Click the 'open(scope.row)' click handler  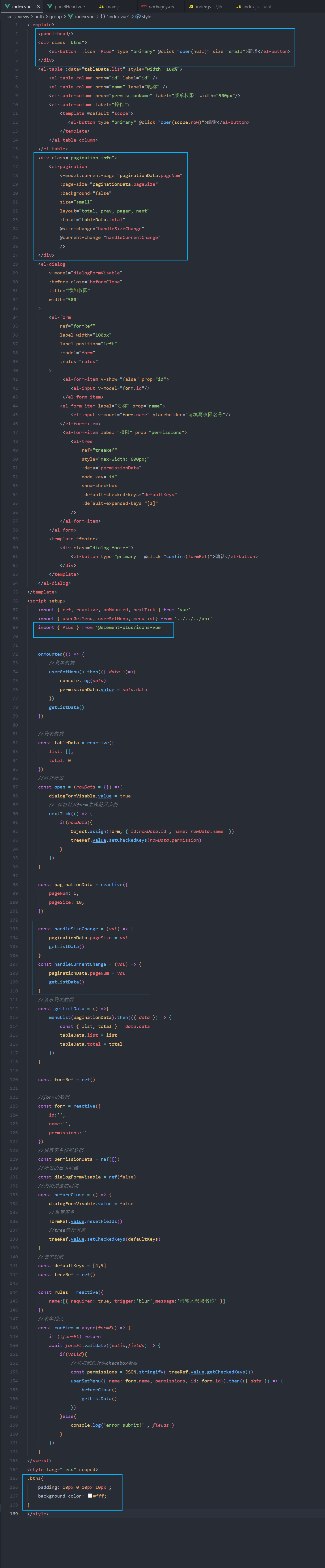pyautogui.click(x=180, y=122)
